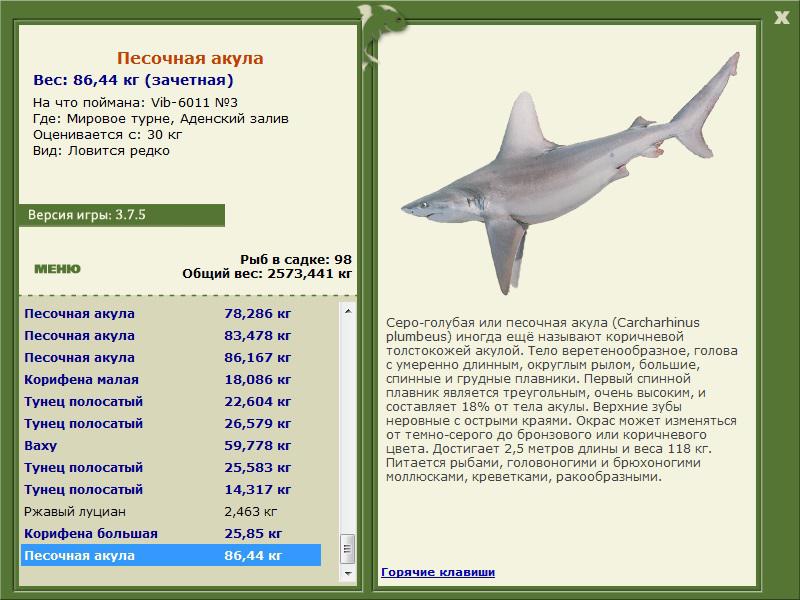Click the Вес: 86,44 кг (зачетная) text

click(133, 80)
